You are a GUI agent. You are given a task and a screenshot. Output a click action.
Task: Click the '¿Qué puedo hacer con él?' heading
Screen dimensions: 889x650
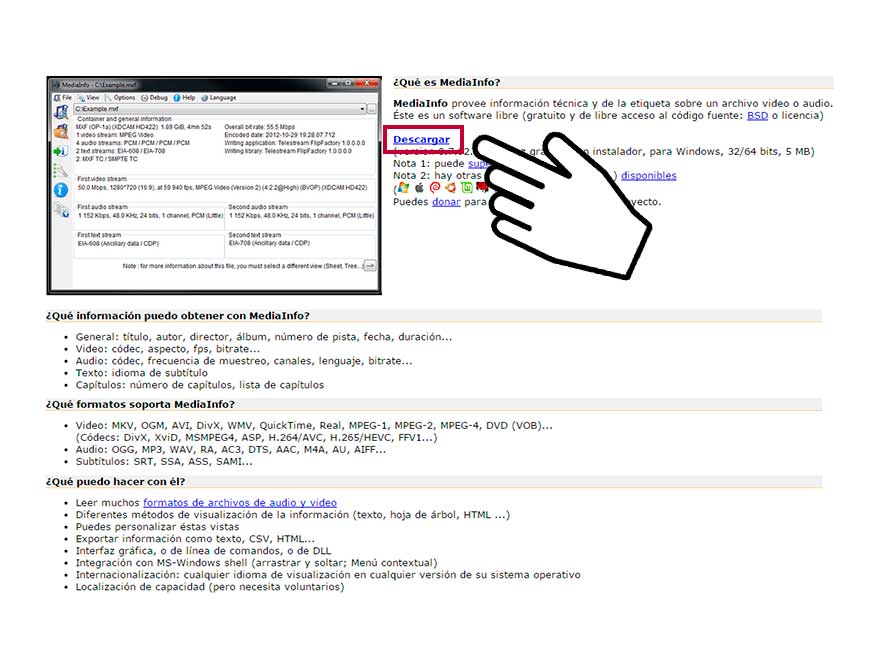[x=116, y=482]
